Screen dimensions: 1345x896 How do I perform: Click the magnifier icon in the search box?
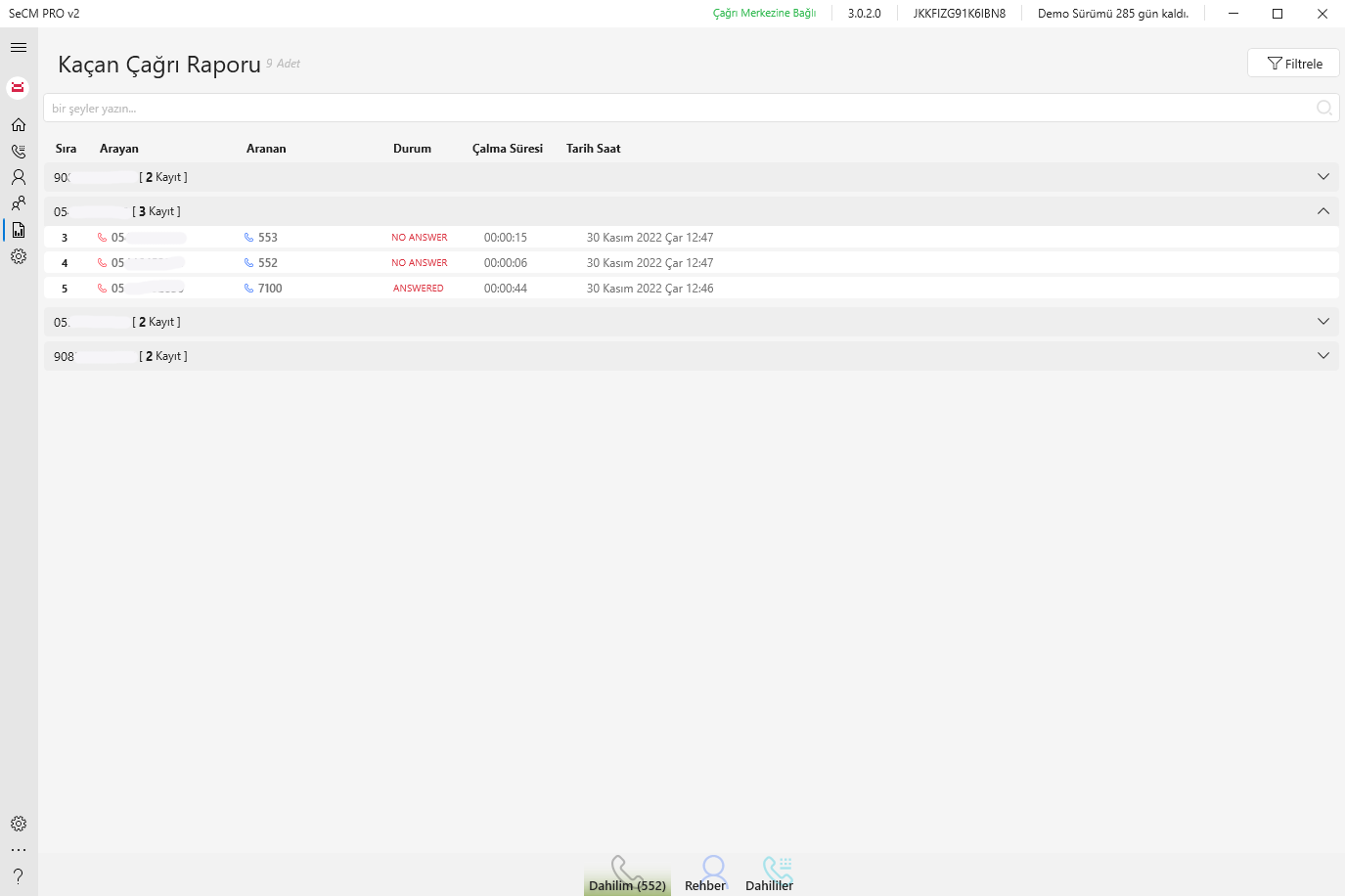[1323, 109]
